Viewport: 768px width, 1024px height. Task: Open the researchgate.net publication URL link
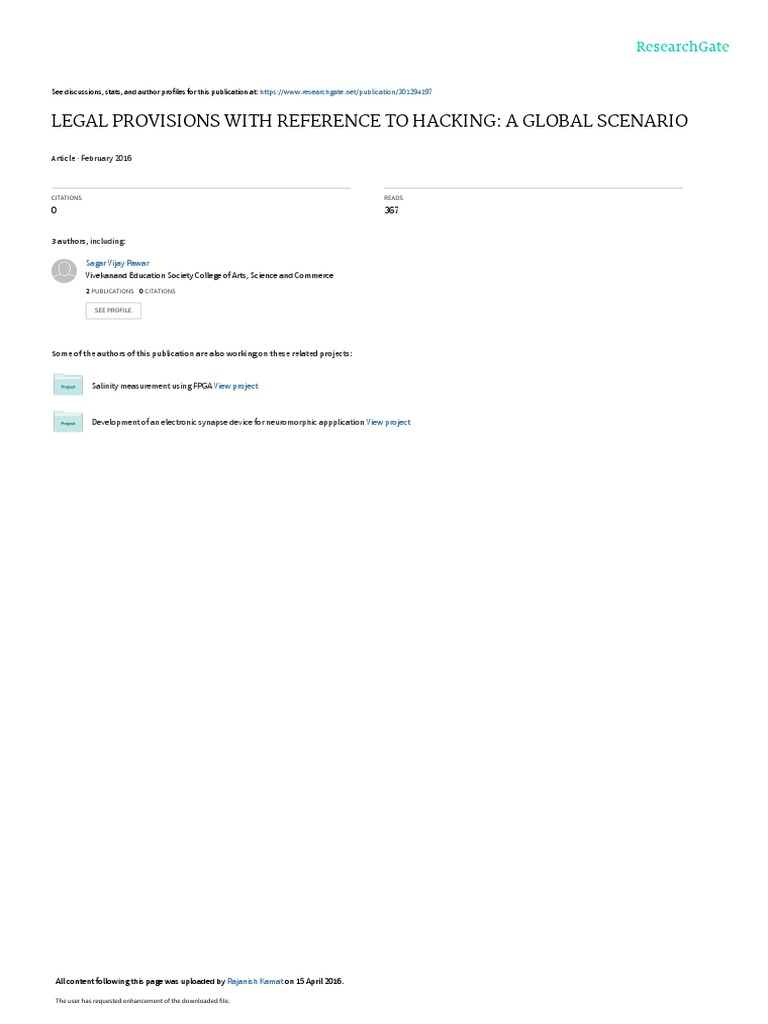(x=345, y=92)
